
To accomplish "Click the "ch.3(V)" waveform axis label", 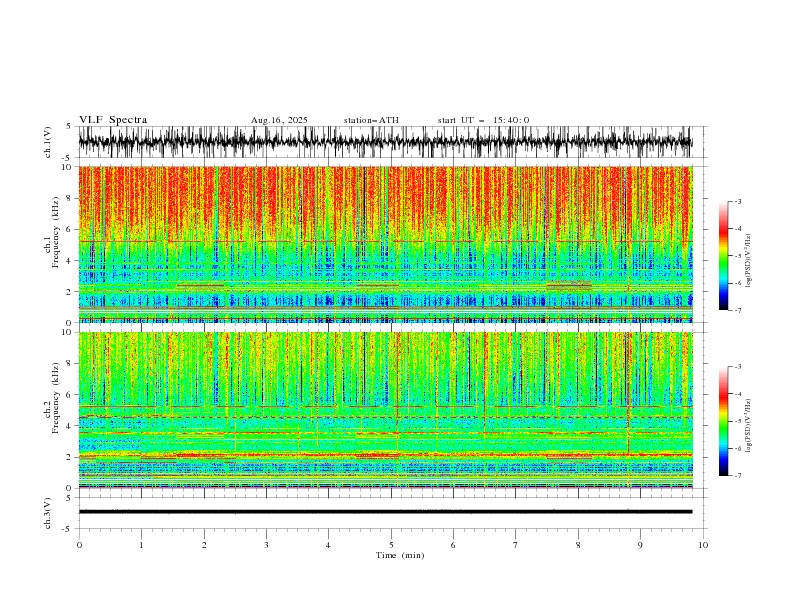I will [x=48, y=513].
